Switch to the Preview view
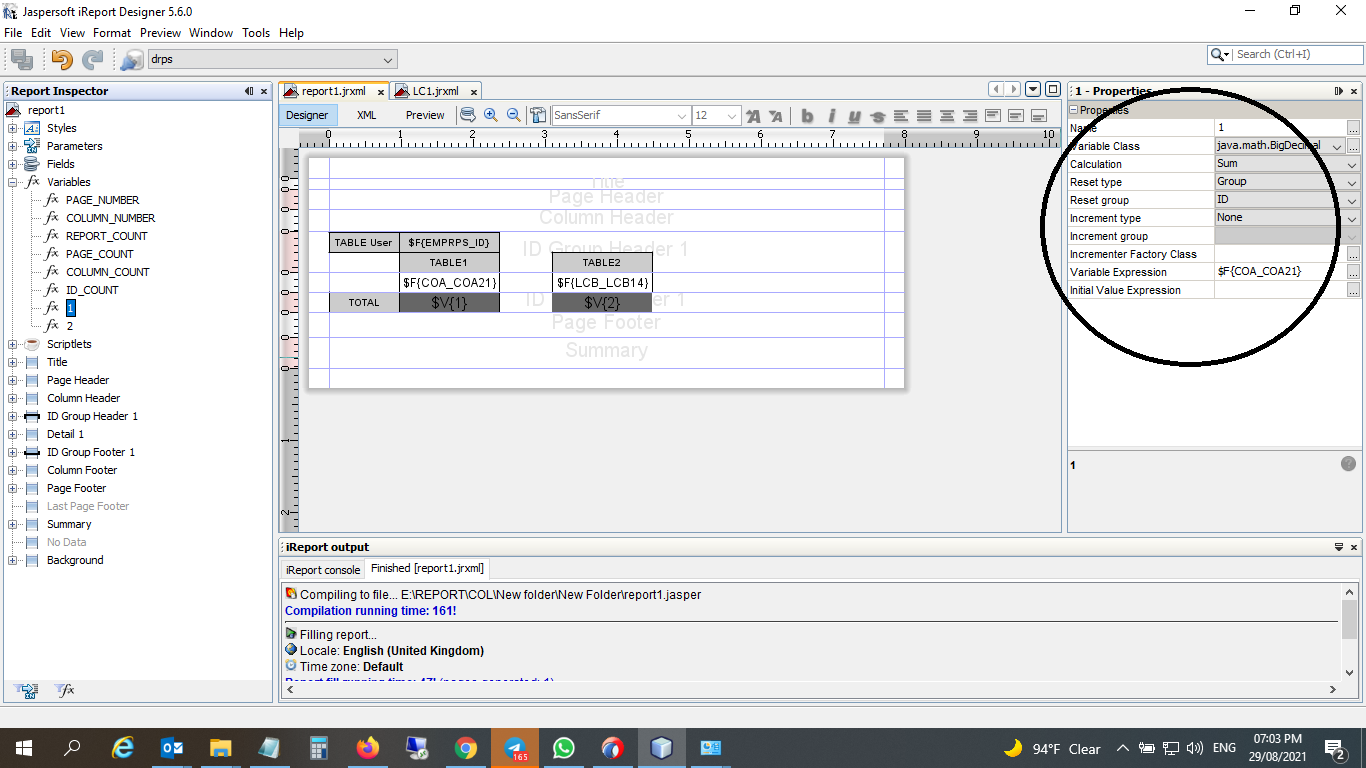The image size is (1366, 768). [425, 115]
